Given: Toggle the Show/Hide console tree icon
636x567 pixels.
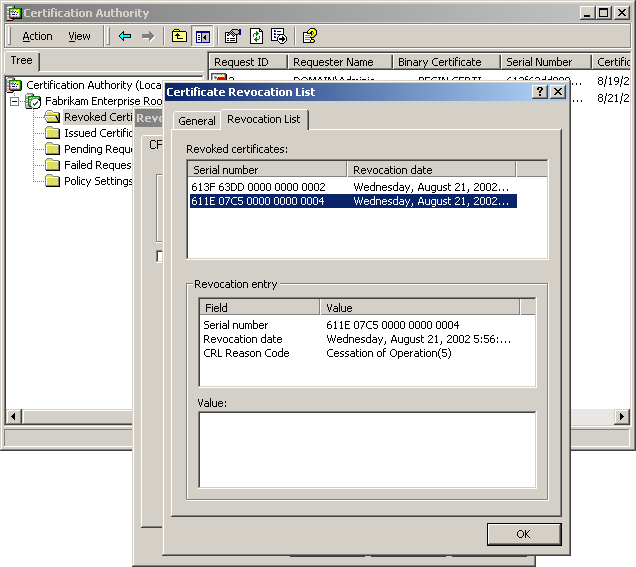Looking at the screenshot, I should [x=203, y=36].
